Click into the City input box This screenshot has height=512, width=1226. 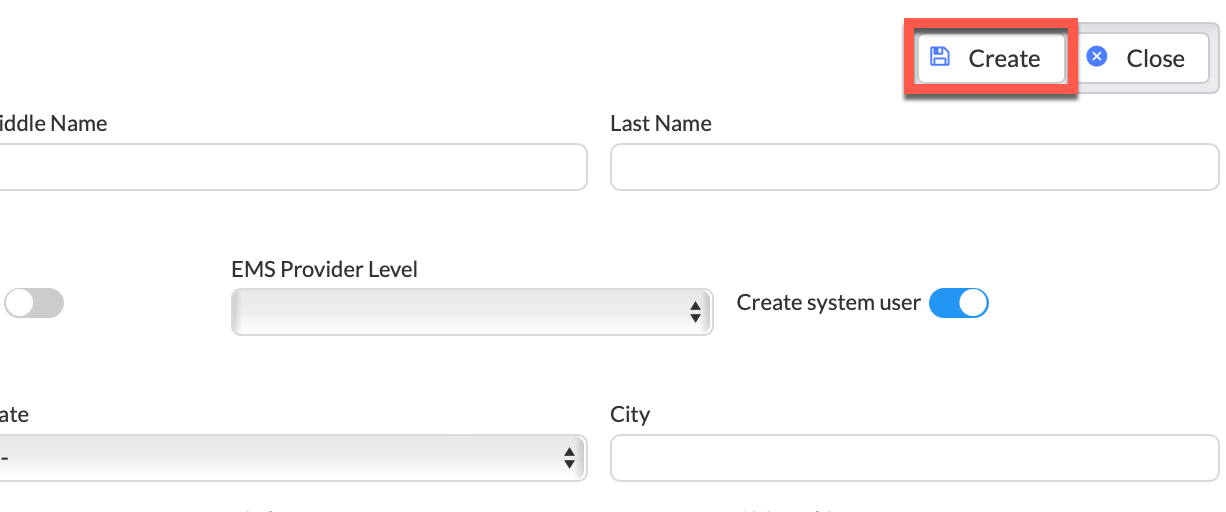click(x=914, y=458)
